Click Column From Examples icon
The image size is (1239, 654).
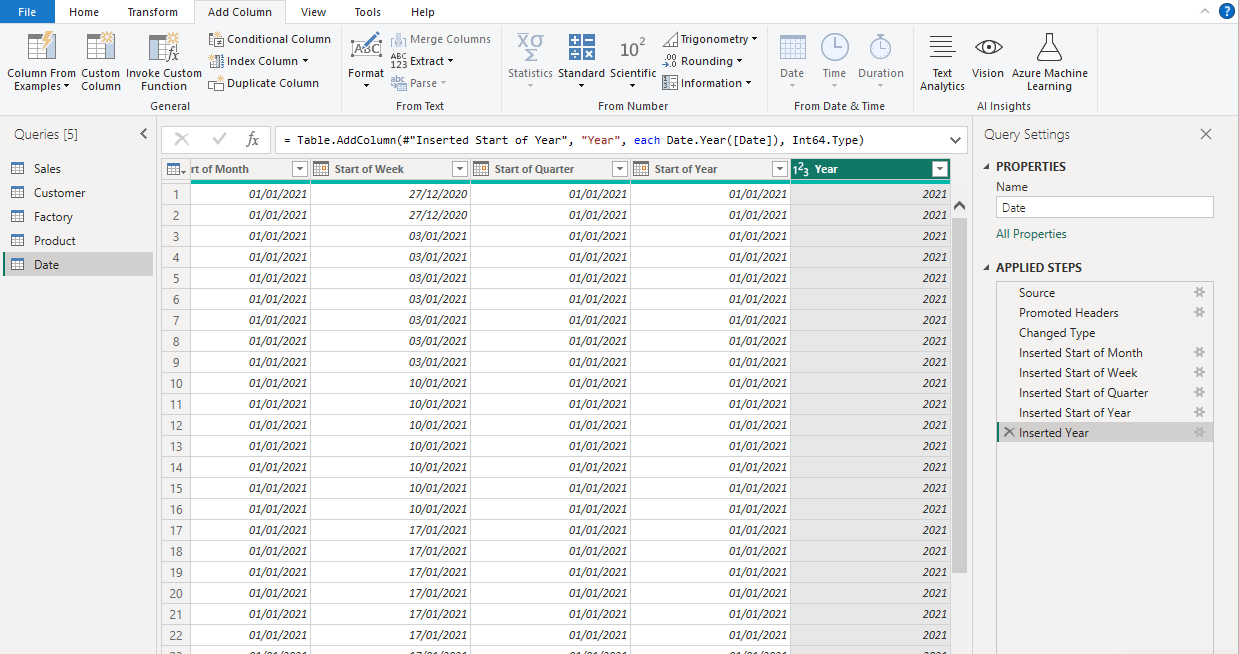pyautogui.click(x=41, y=47)
